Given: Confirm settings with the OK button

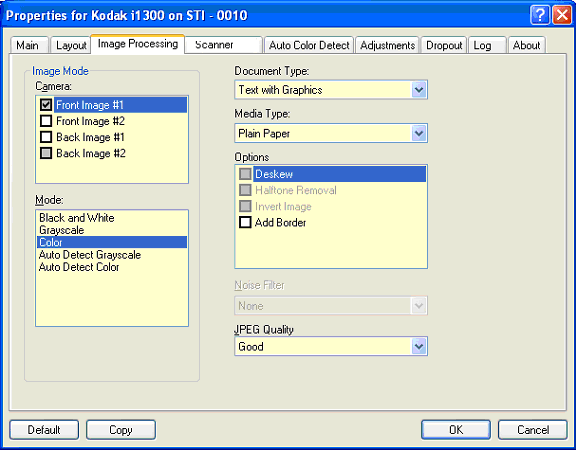Looking at the screenshot, I should [456, 430].
